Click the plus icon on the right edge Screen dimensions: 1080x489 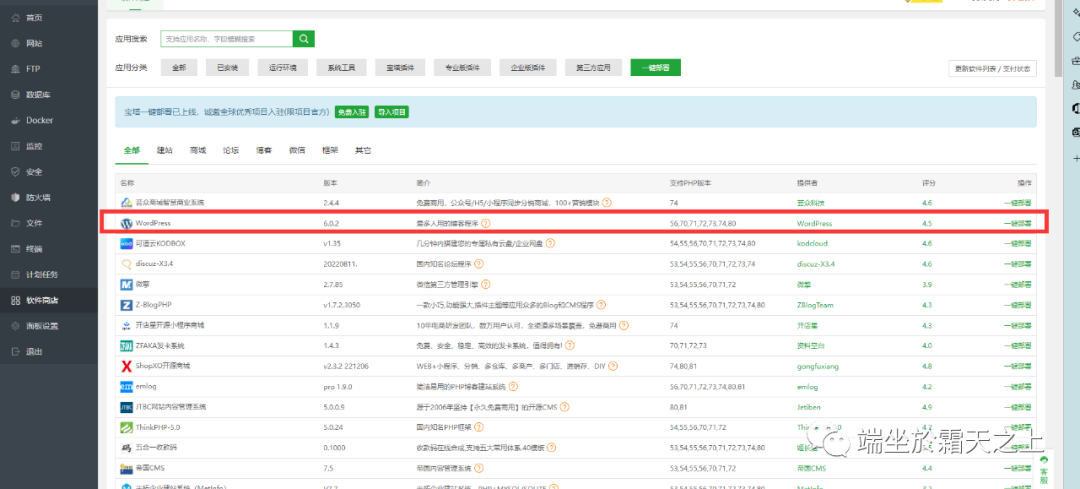[x=1074, y=158]
